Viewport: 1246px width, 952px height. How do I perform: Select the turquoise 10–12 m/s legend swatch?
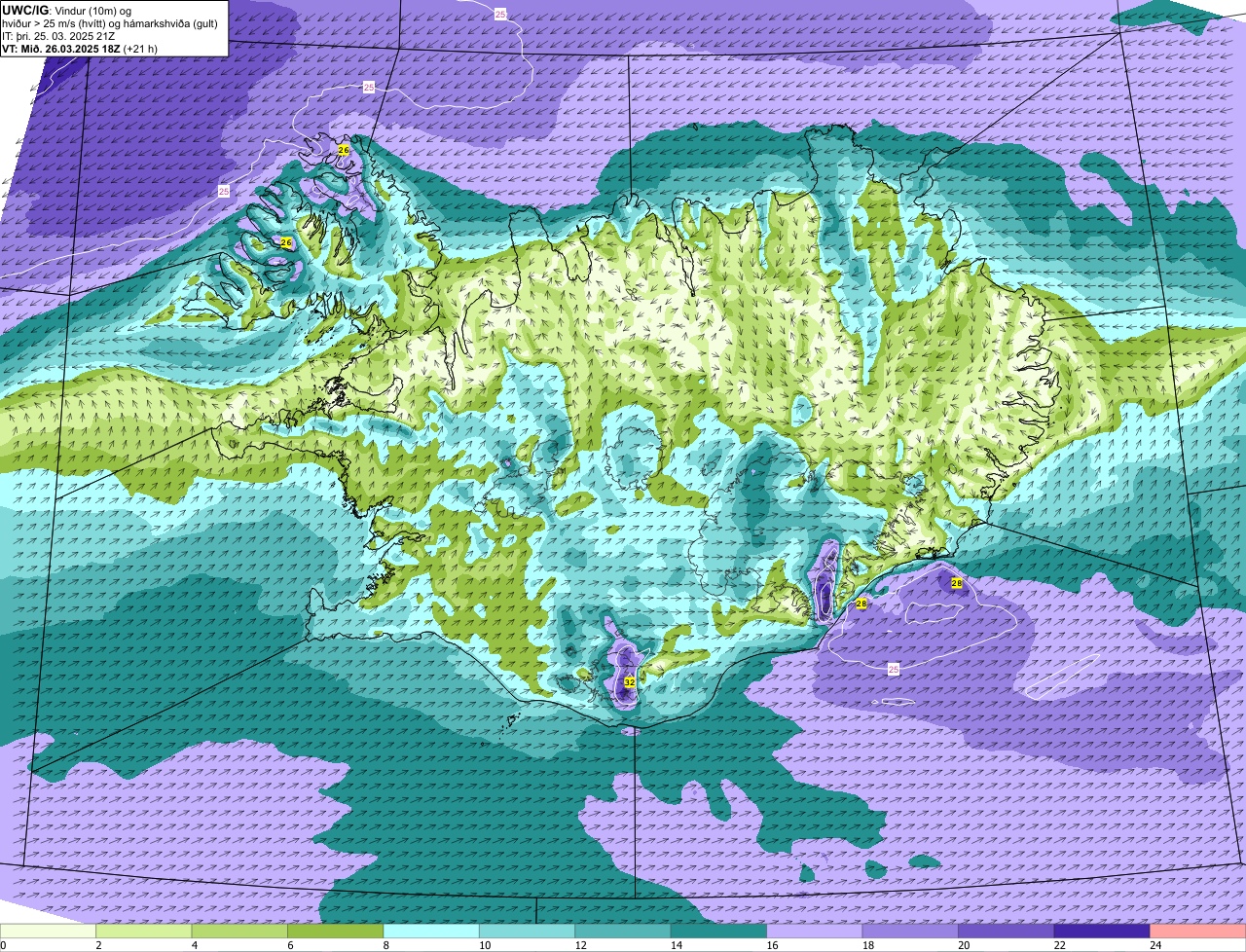[528, 932]
